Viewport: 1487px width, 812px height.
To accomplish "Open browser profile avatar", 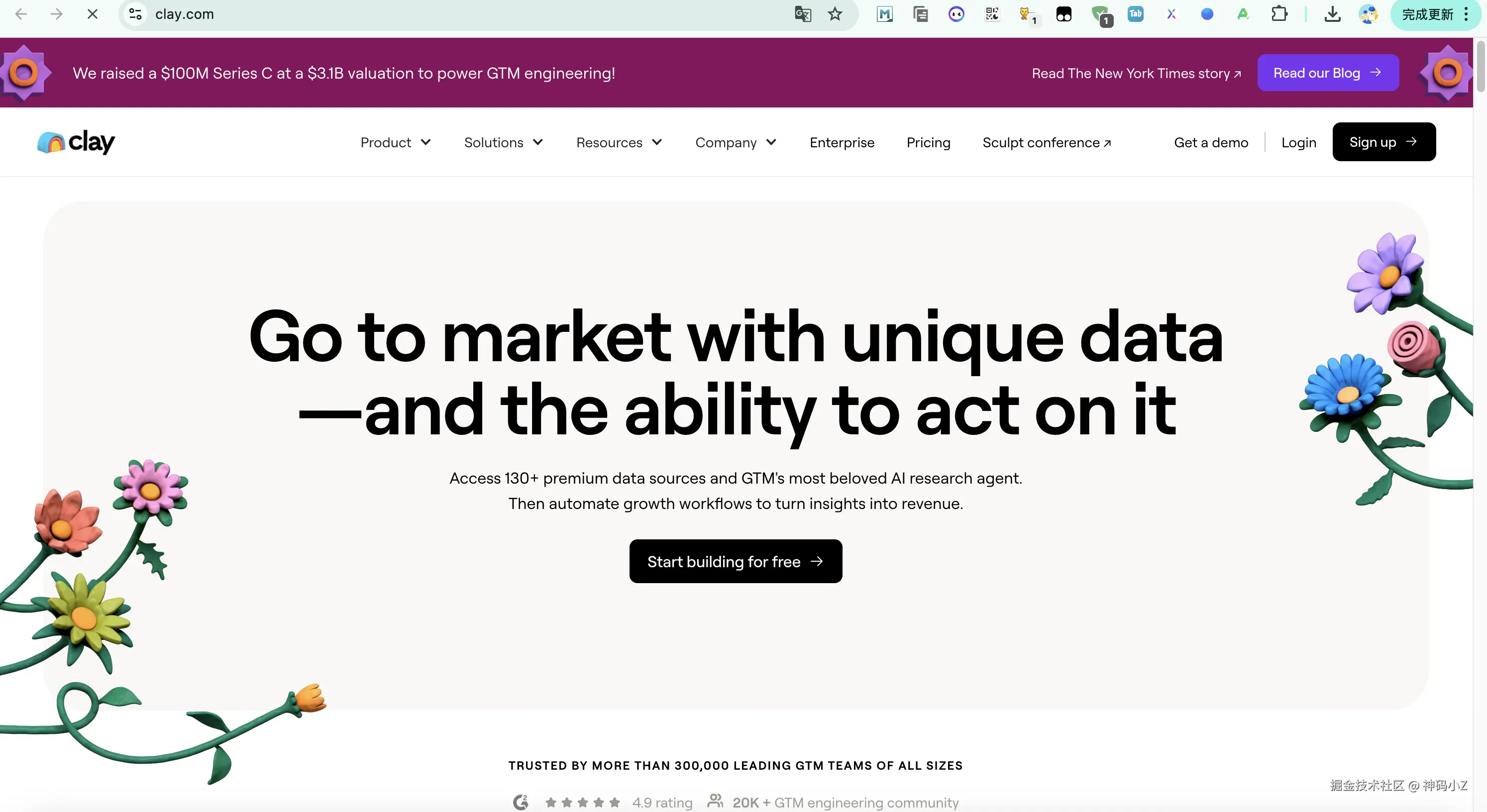I will pyautogui.click(x=1368, y=14).
